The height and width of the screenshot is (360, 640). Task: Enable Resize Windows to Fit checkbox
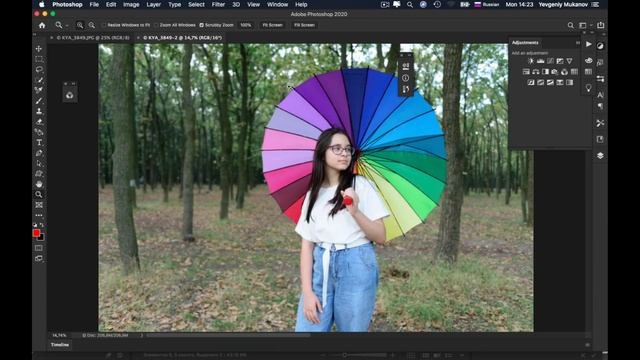coord(104,25)
